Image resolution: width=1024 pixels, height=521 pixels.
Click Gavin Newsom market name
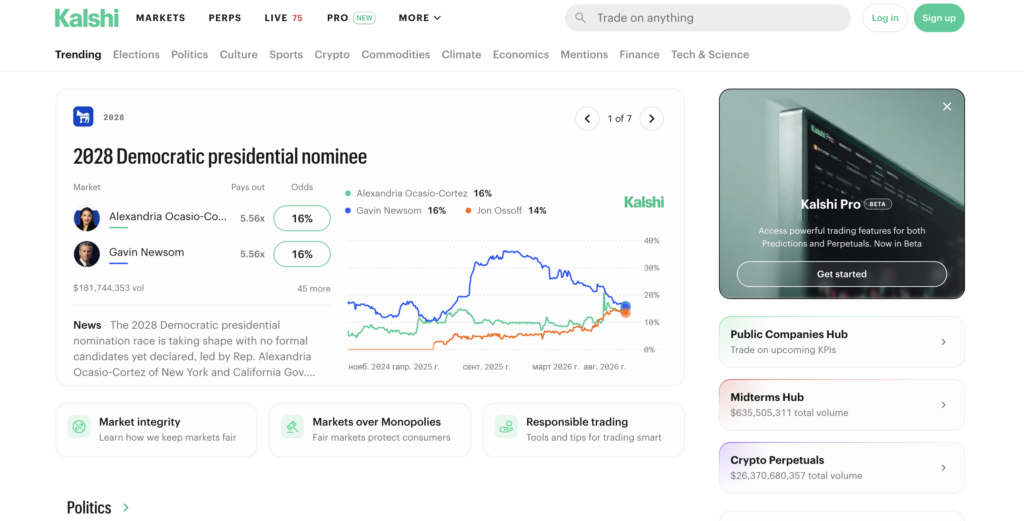146,252
